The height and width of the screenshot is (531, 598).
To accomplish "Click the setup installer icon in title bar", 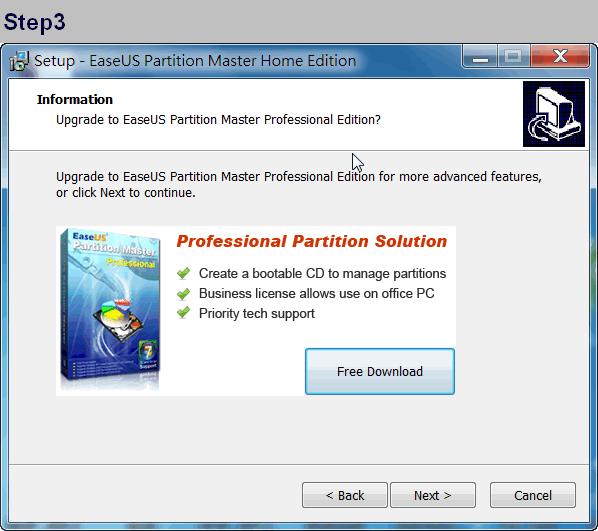I will click(x=19, y=61).
